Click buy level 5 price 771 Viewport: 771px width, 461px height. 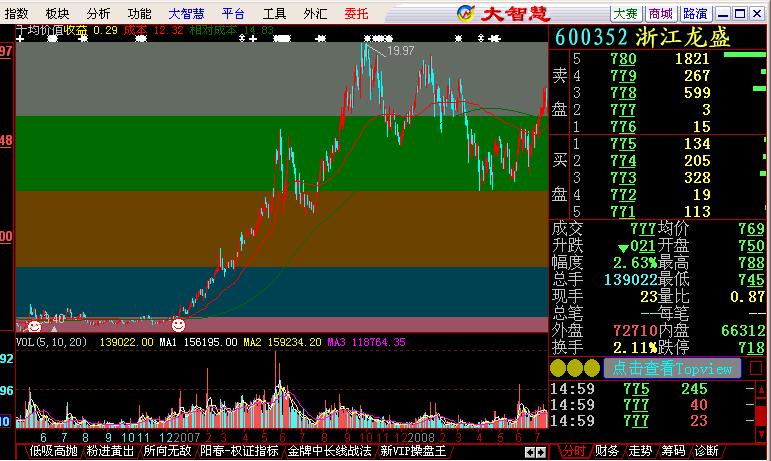coord(623,211)
